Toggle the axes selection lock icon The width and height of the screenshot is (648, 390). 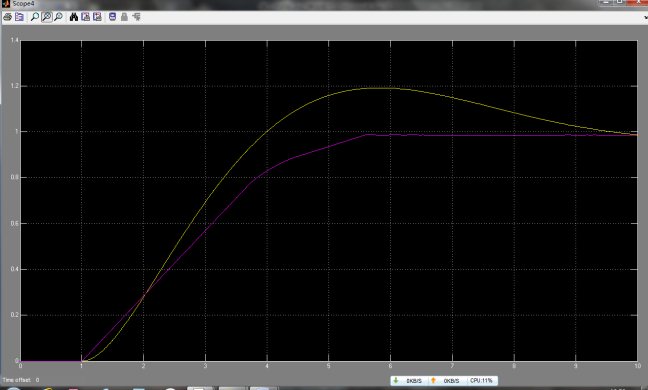click(x=124, y=17)
